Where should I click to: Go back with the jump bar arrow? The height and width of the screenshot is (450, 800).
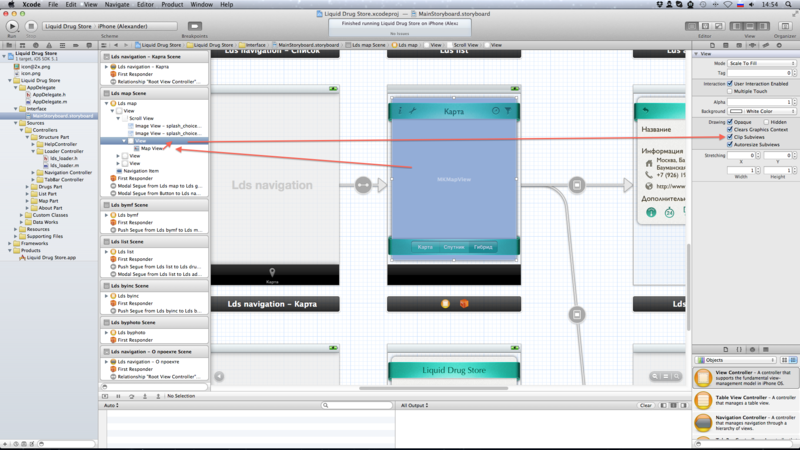pyautogui.click(x=116, y=45)
